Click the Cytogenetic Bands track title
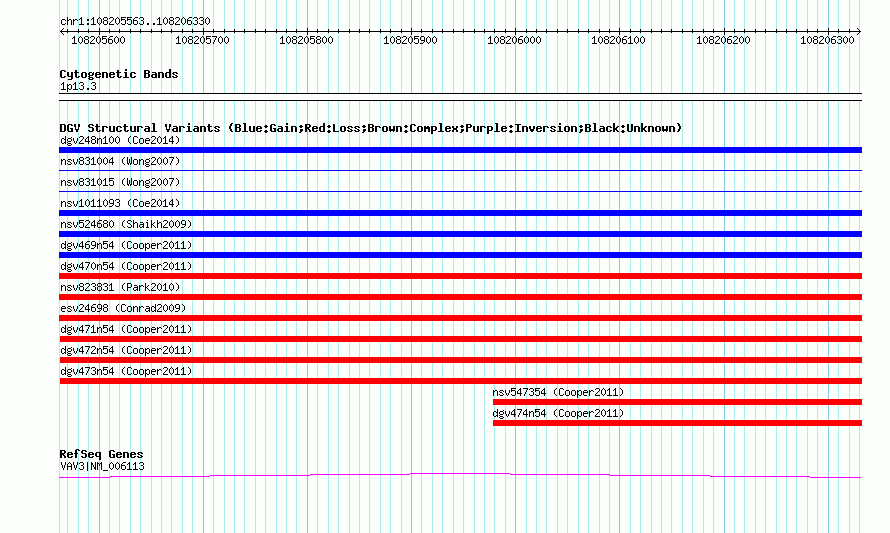This screenshot has width=890, height=533. 119,74
